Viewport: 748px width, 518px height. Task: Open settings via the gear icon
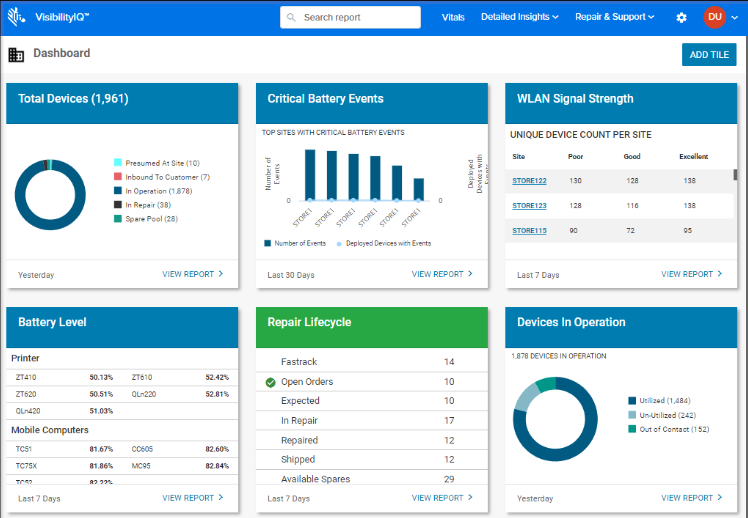coord(681,18)
